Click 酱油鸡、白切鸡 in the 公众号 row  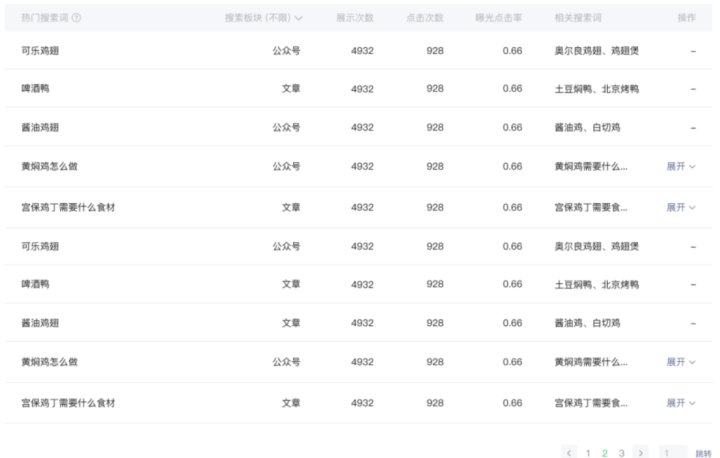pyautogui.click(x=587, y=127)
